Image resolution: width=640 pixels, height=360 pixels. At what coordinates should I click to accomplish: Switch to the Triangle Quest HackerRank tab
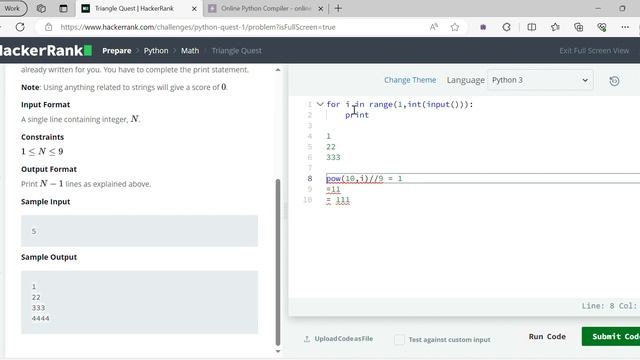click(134, 8)
